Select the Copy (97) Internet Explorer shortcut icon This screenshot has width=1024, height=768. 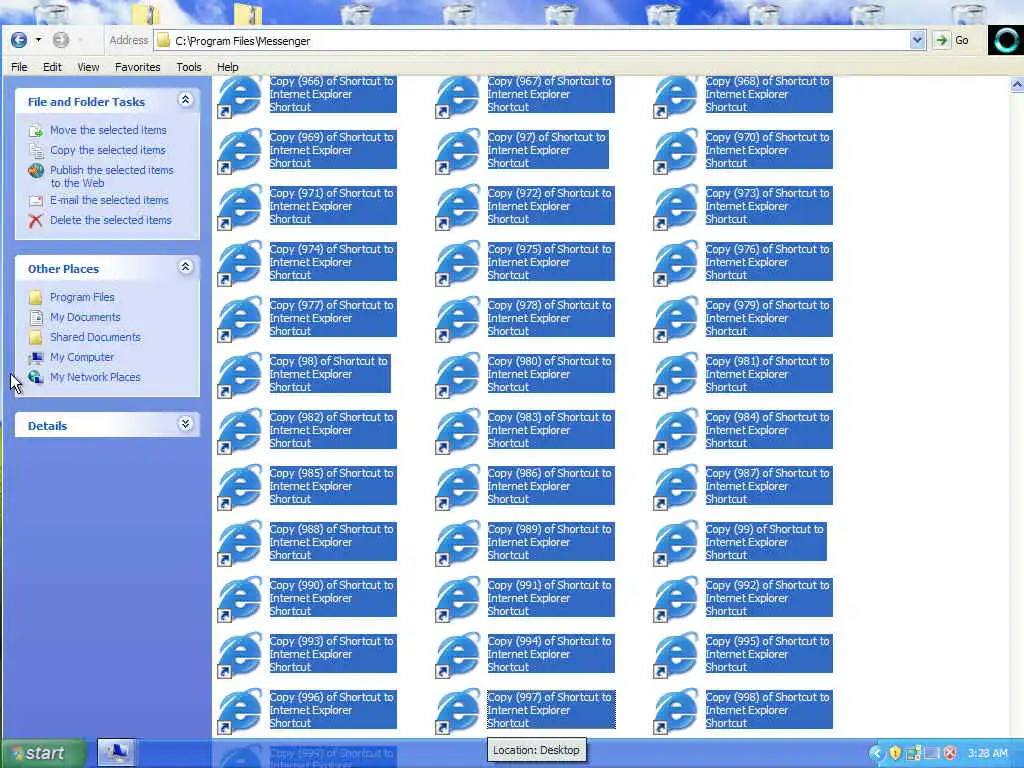pyautogui.click(x=458, y=152)
